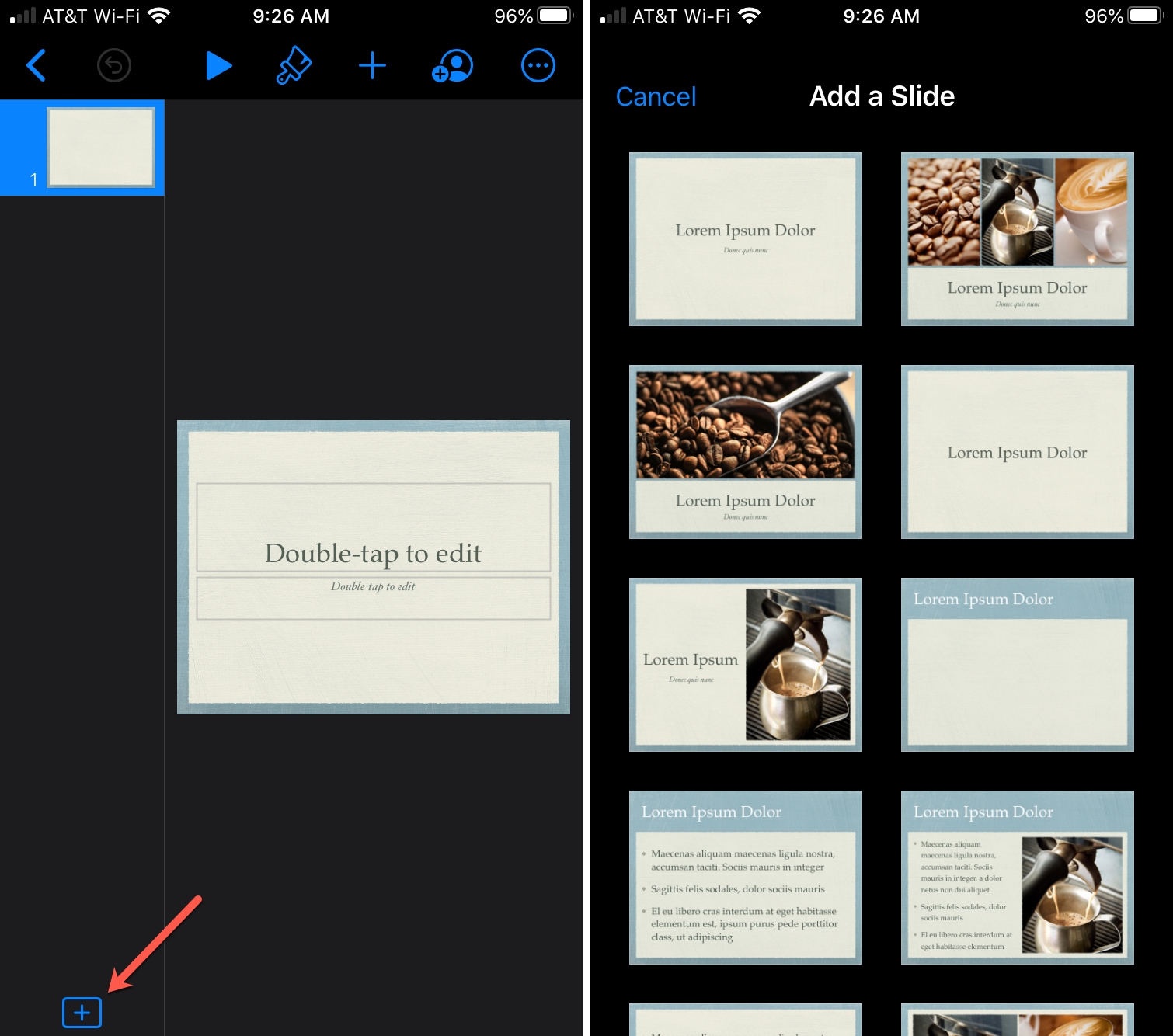The height and width of the screenshot is (1036, 1173).
Task: Play the slideshow with the play button
Action: pyautogui.click(x=218, y=65)
